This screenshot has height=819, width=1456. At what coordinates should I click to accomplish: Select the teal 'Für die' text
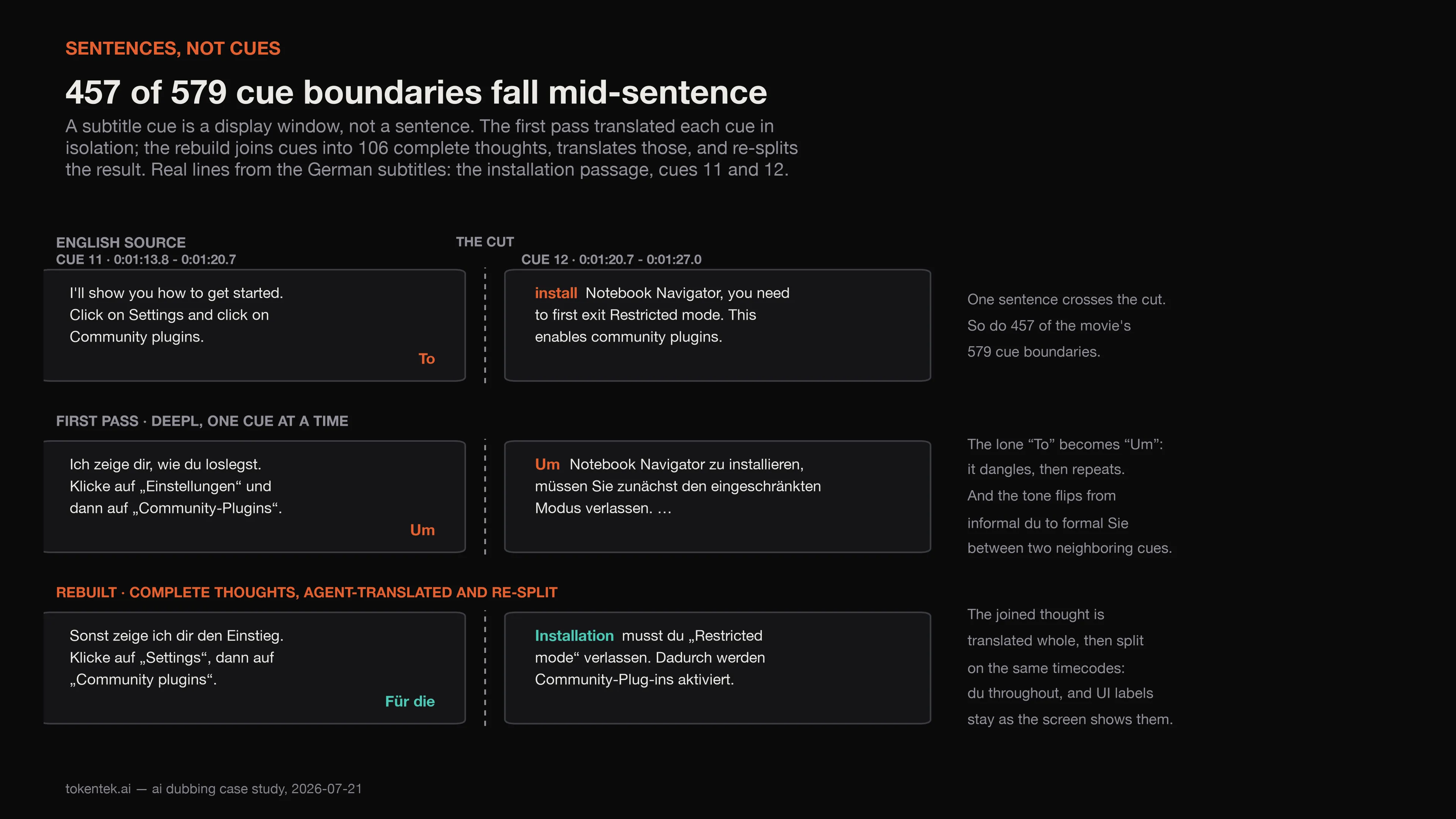coord(410,701)
